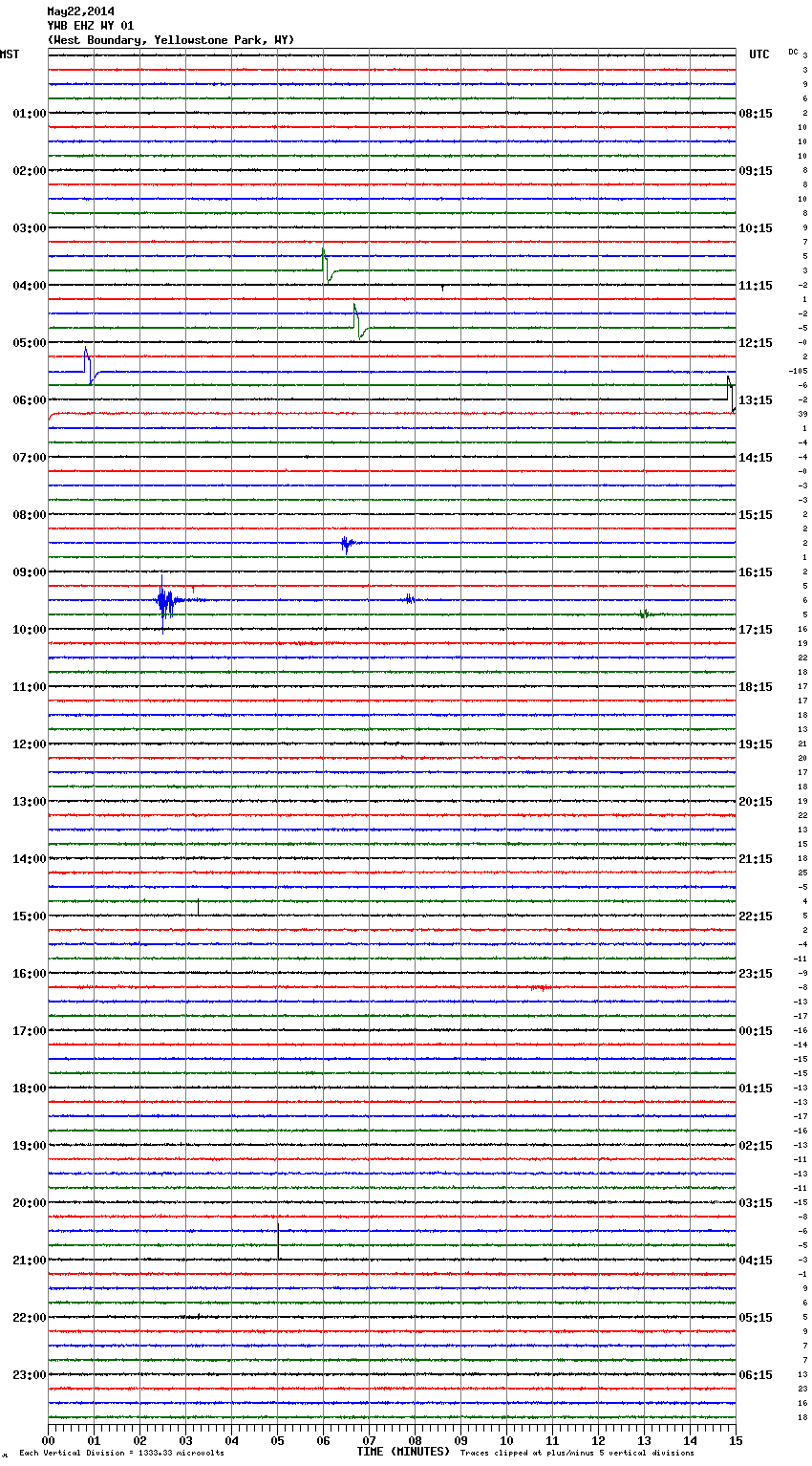Click the -105 DC offset value
This screenshot has width=812, height=1466.
pos(798,371)
